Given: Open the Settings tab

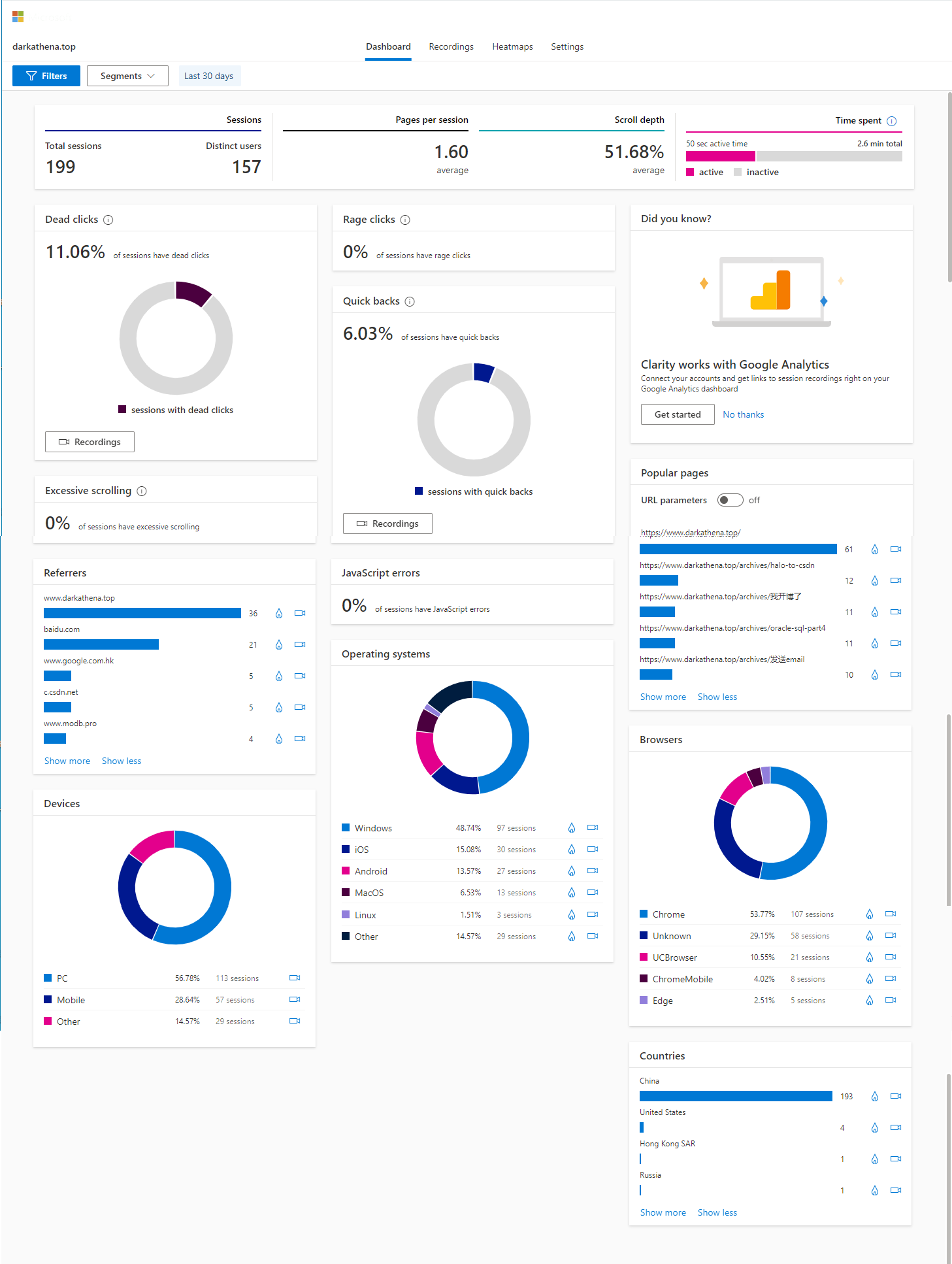Looking at the screenshot, I should 567,46.
